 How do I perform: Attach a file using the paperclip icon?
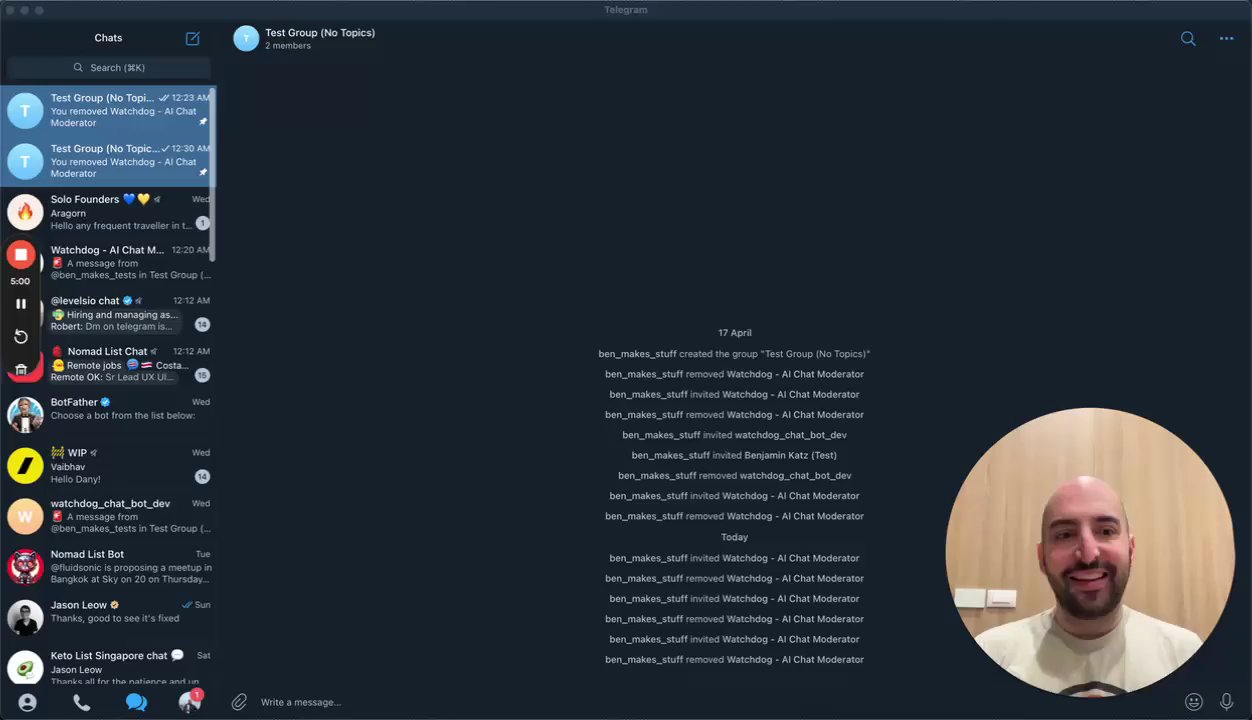[x=239, y=702]
